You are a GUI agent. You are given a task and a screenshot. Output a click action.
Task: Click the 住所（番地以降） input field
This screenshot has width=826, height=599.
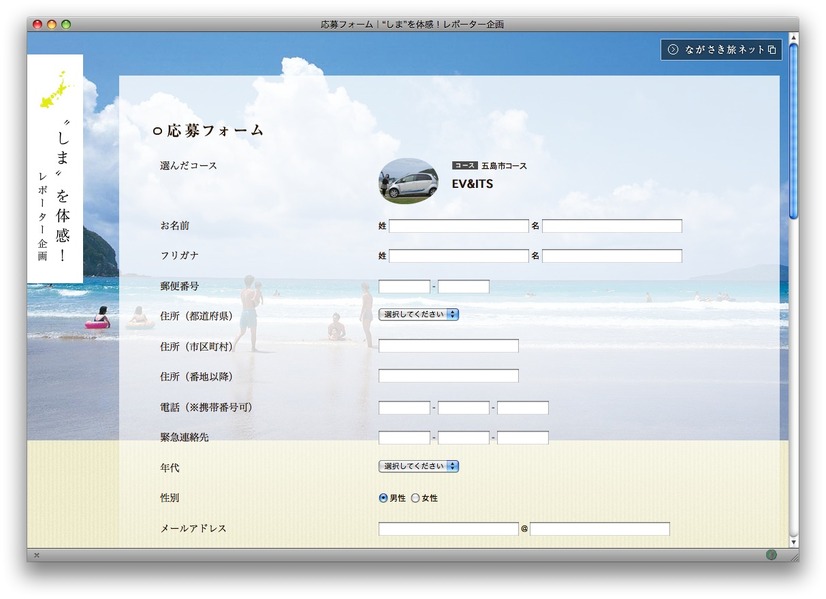click(x=448, y=376)
